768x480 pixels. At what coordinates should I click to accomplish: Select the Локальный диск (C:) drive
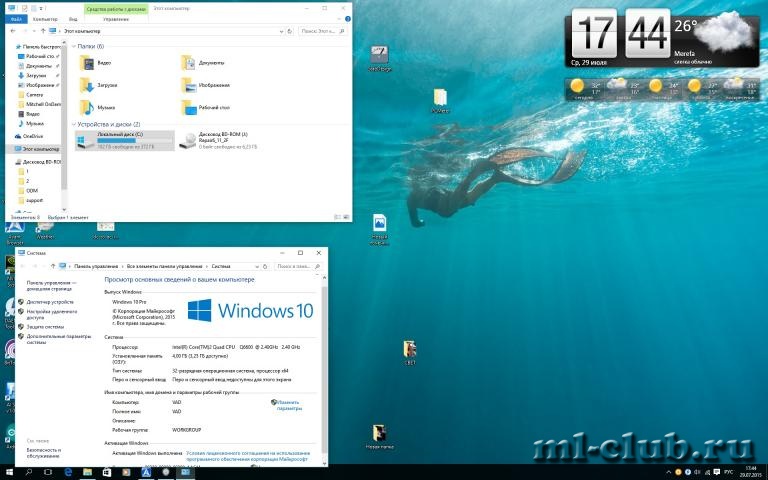point(110,140)
